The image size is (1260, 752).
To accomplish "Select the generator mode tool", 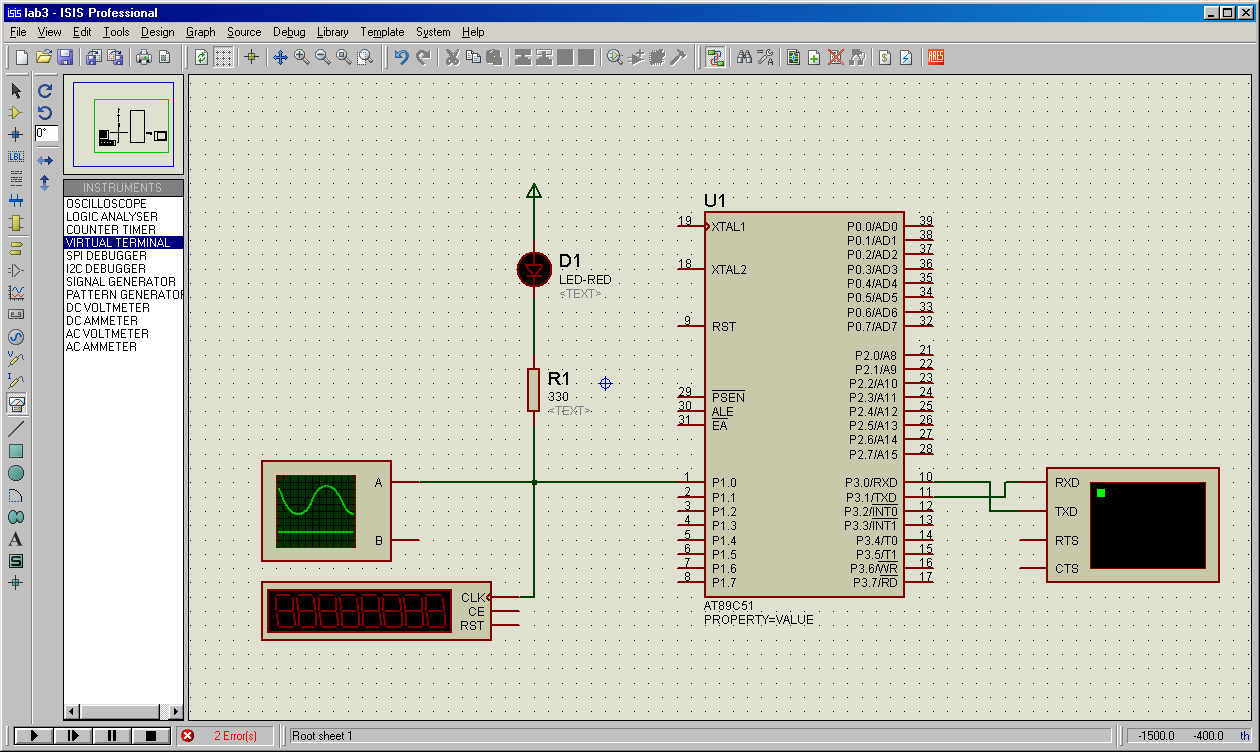I will tap(15, 337).
